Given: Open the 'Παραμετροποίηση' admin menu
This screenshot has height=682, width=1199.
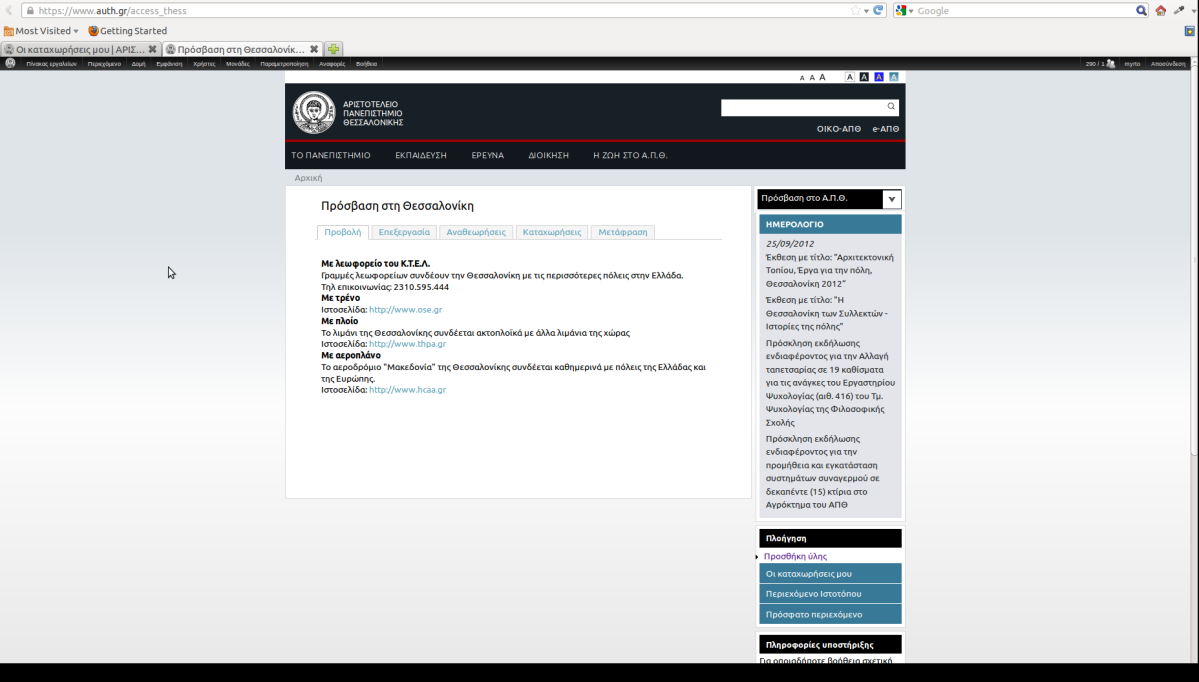Looking at the screenshot, I should coord(284,64).
